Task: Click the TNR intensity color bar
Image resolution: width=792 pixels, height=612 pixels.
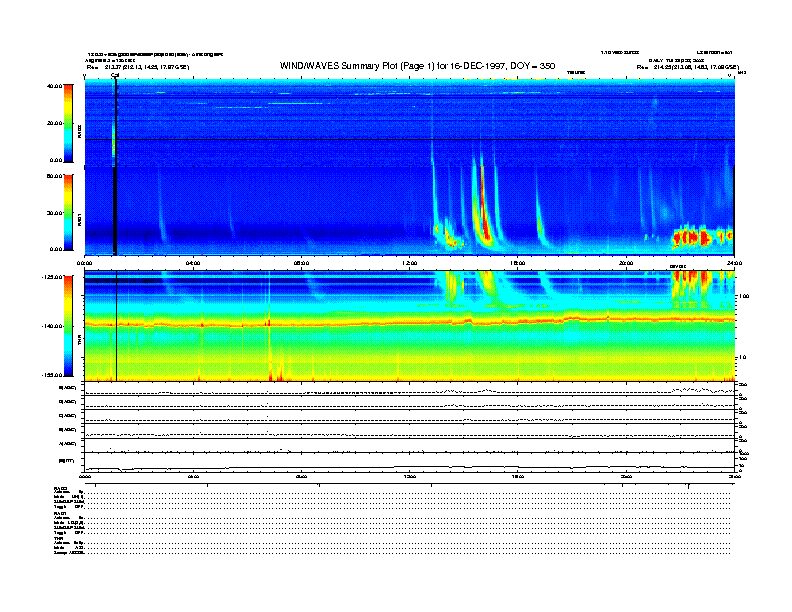Action: coord(68,326)
